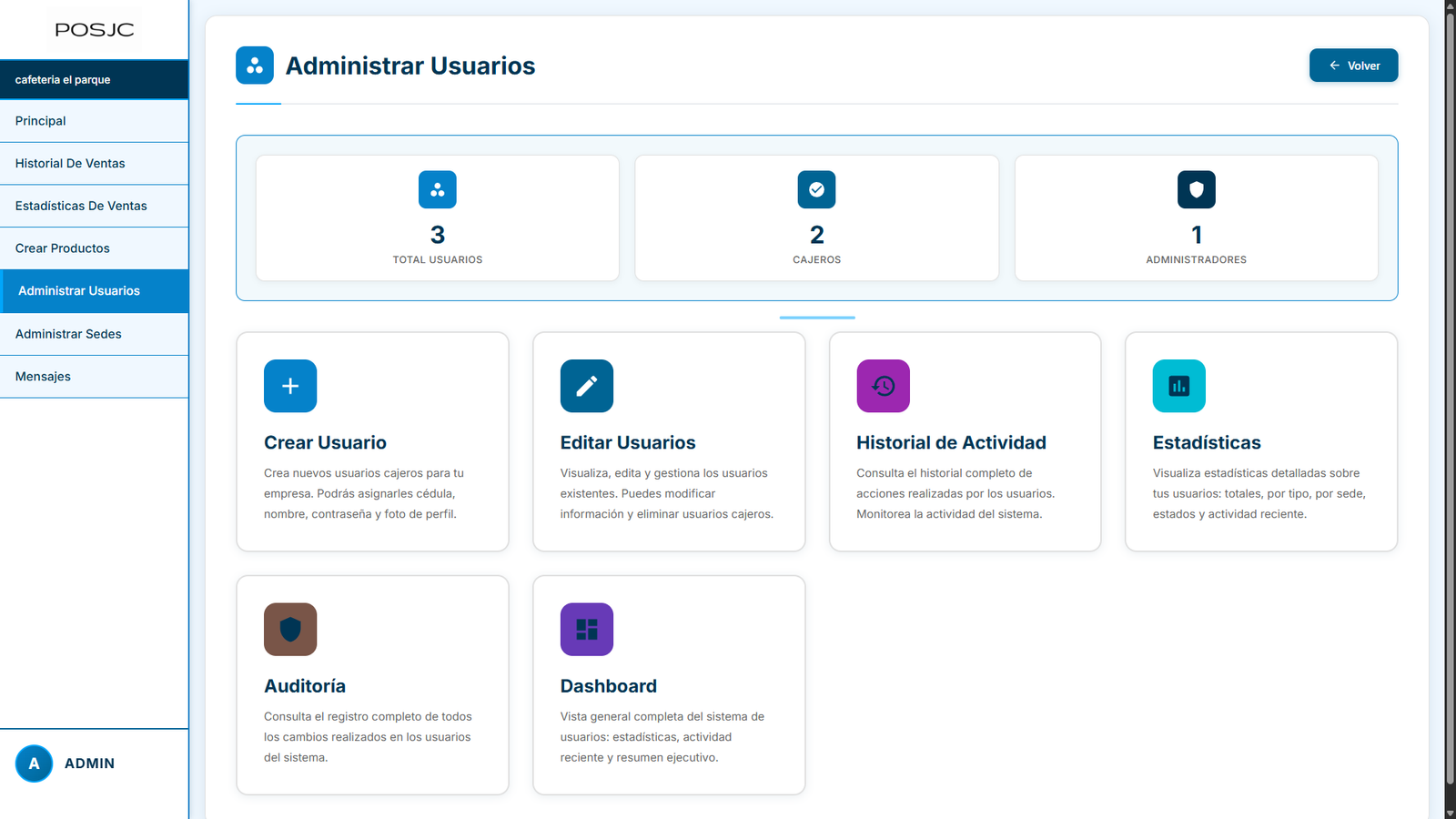The width and height of the screenshot is (1456, 819).
Task: Click the teal bar chart Estadísticas icon
Action: 1178,386
